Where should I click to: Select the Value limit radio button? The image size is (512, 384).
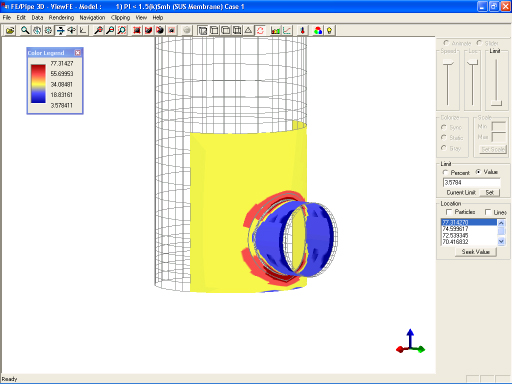click(478, 172)
